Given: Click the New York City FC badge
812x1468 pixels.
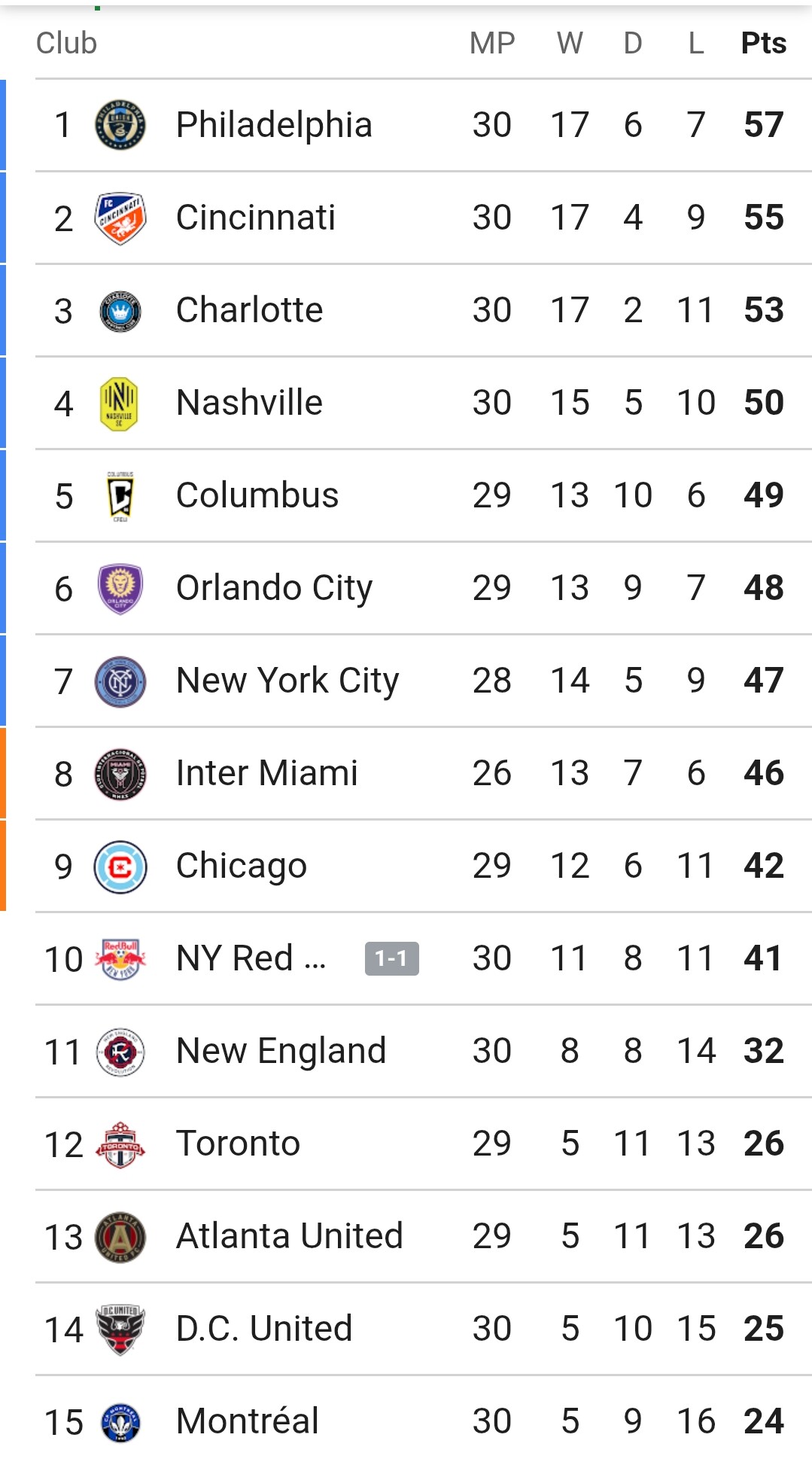Looking at the screenshot, I should 120,681.
